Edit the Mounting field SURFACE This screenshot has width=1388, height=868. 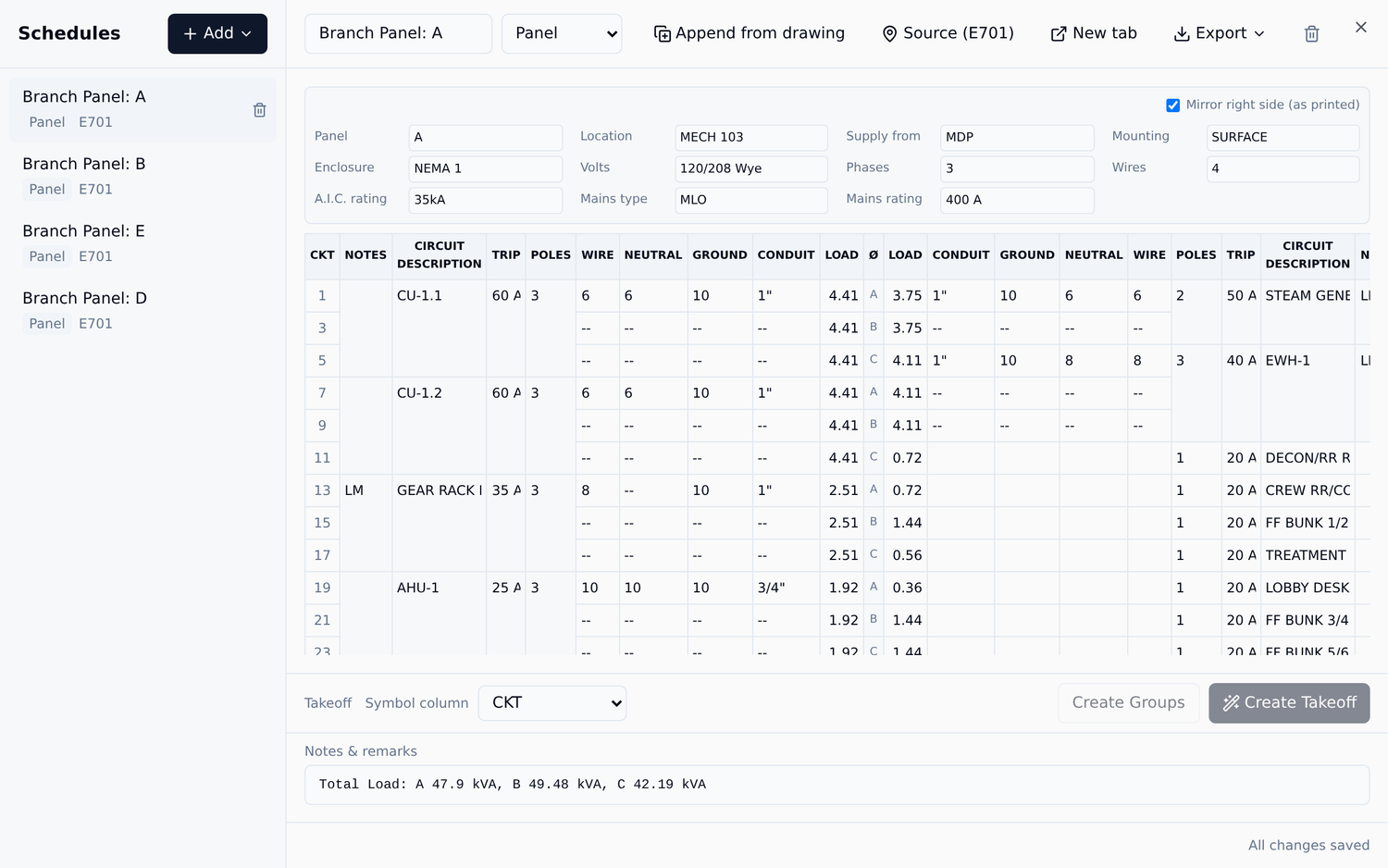tap(1283, 137)
